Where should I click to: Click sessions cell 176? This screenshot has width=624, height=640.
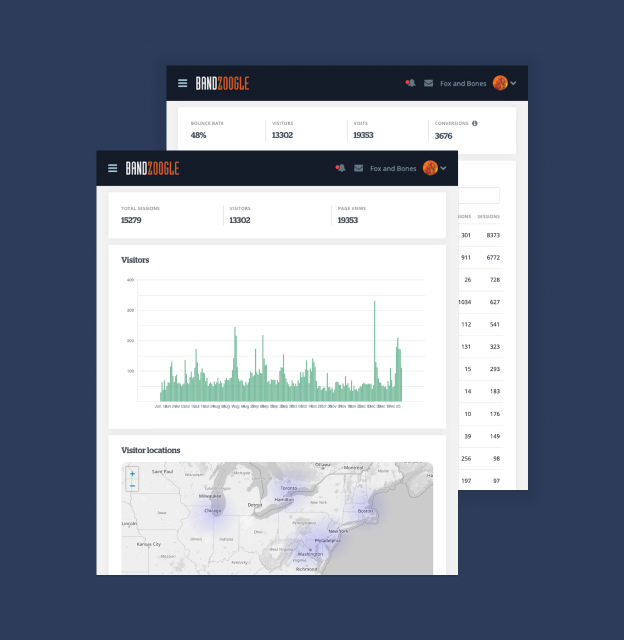point(495,414)
